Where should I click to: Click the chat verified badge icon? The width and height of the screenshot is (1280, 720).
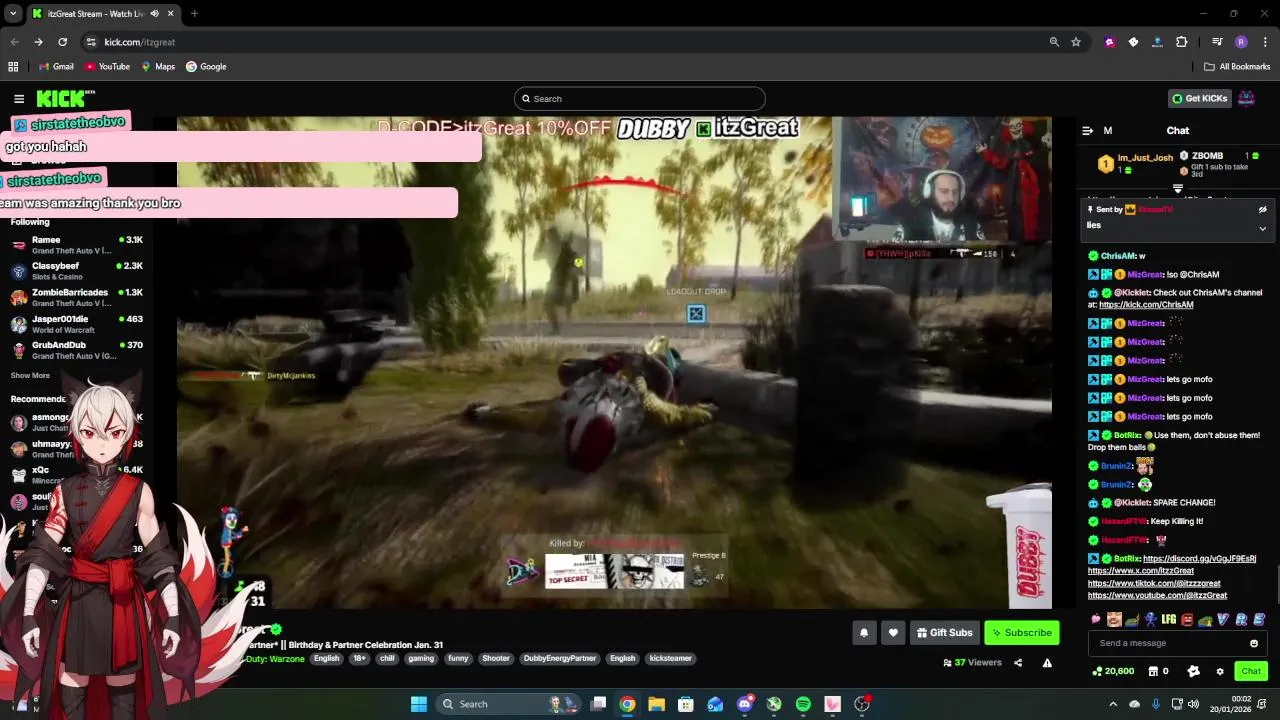click(1193, 671)
